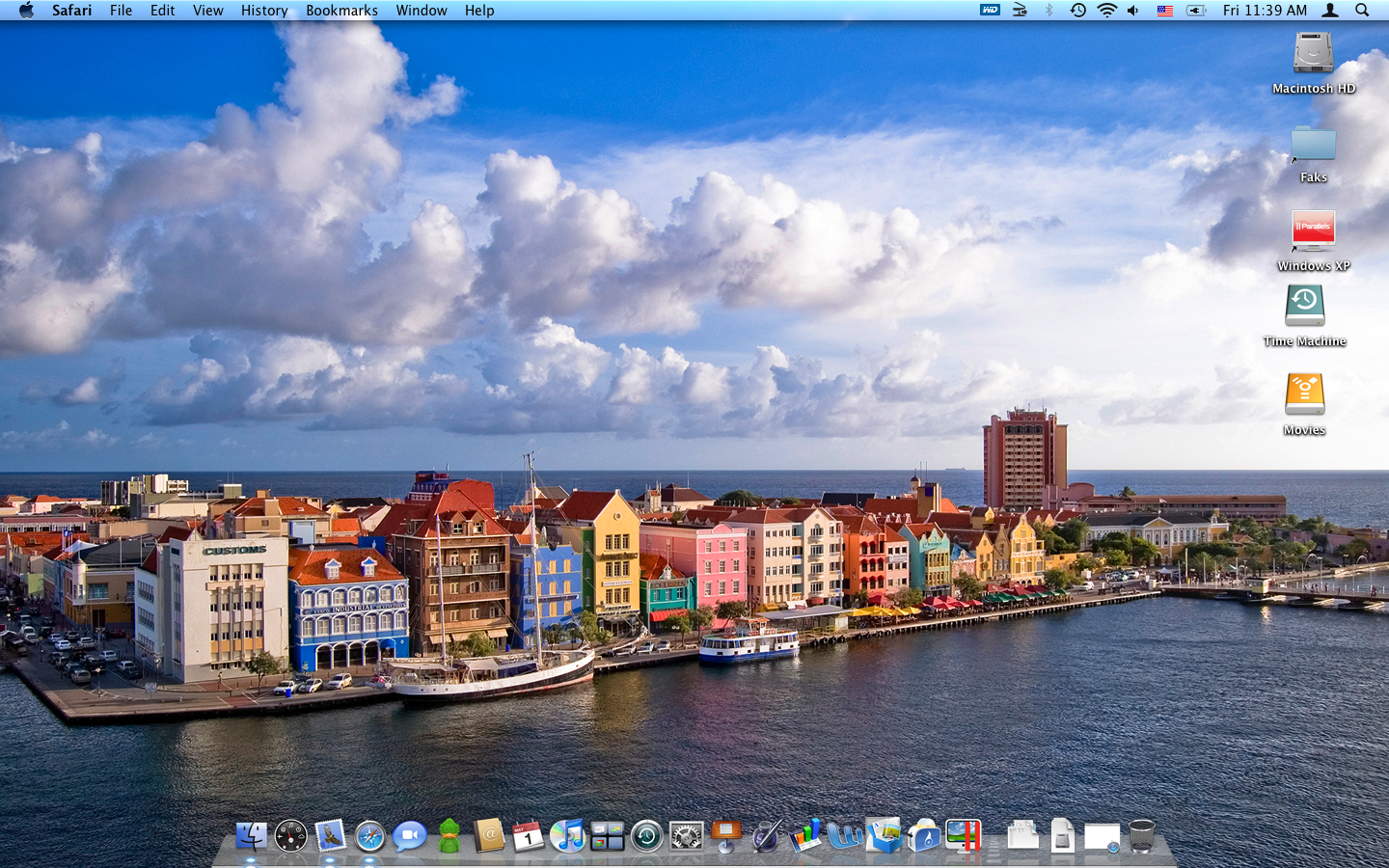The image size is (1389, 868).
Task: Launch iTunes from the Dock
Action: (567, 835)
